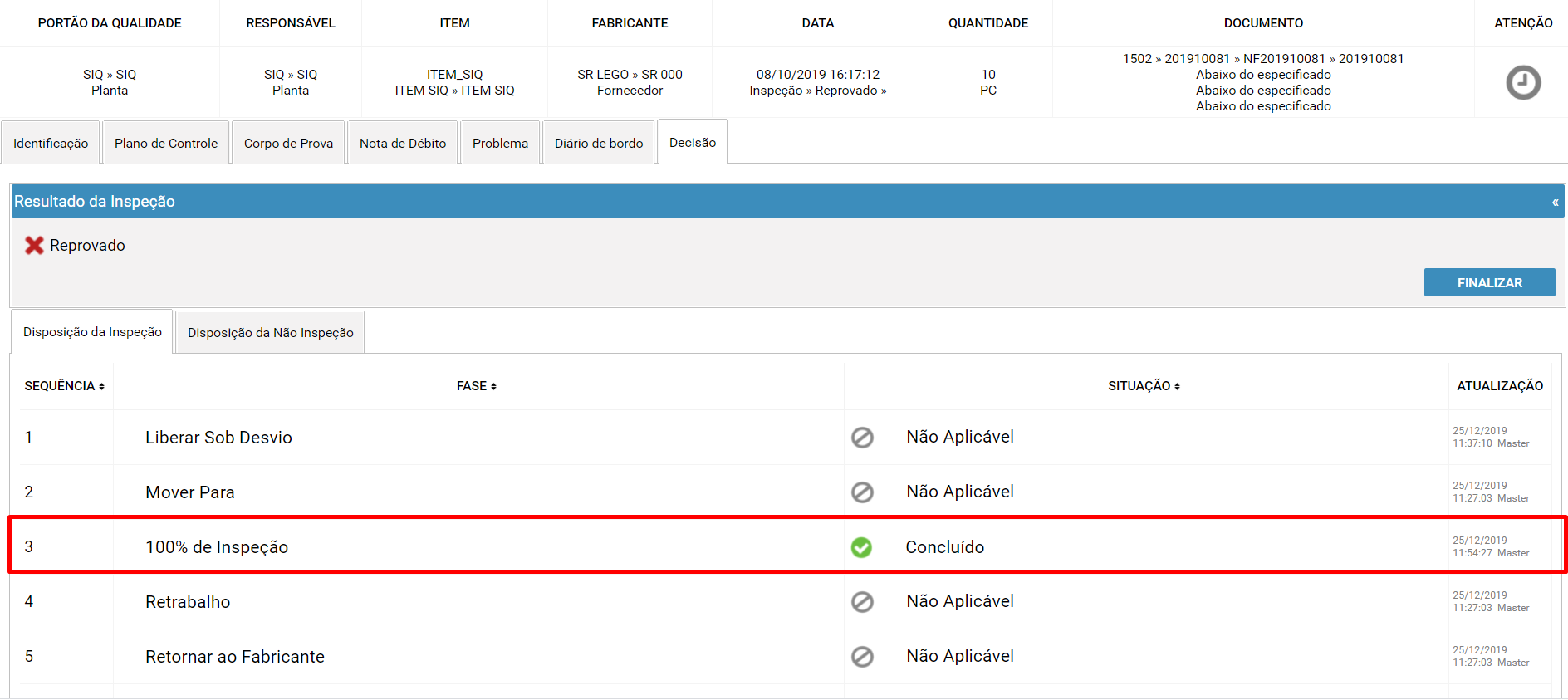Click the update time 11:37:10 Master
The width and height of the screenshot is (1568, 700).
coord(1491,443)
